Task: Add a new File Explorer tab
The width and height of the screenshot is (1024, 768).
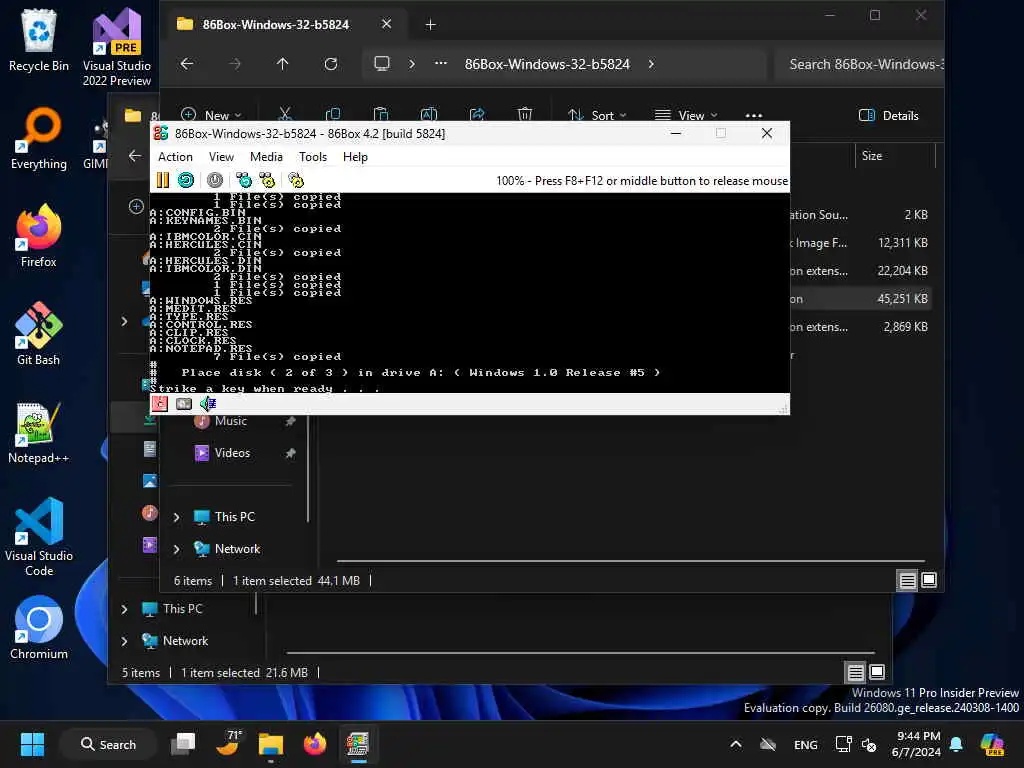Action: coord(430,25)
